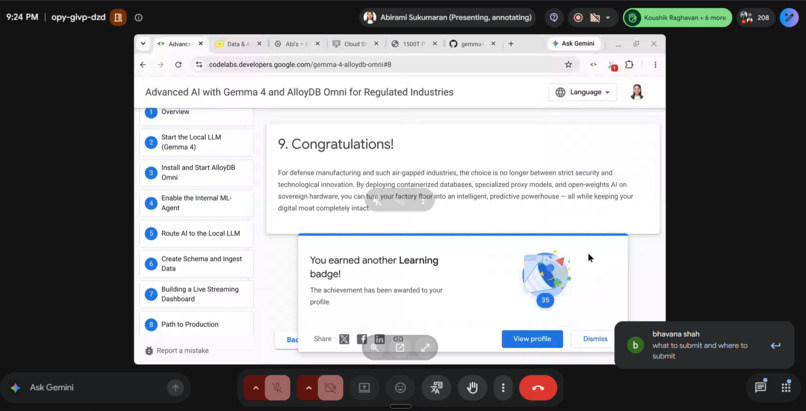Go to step 6 Create Schema and Ingest Data
This screenshot has width=806, height=411.
coord(196,264)
